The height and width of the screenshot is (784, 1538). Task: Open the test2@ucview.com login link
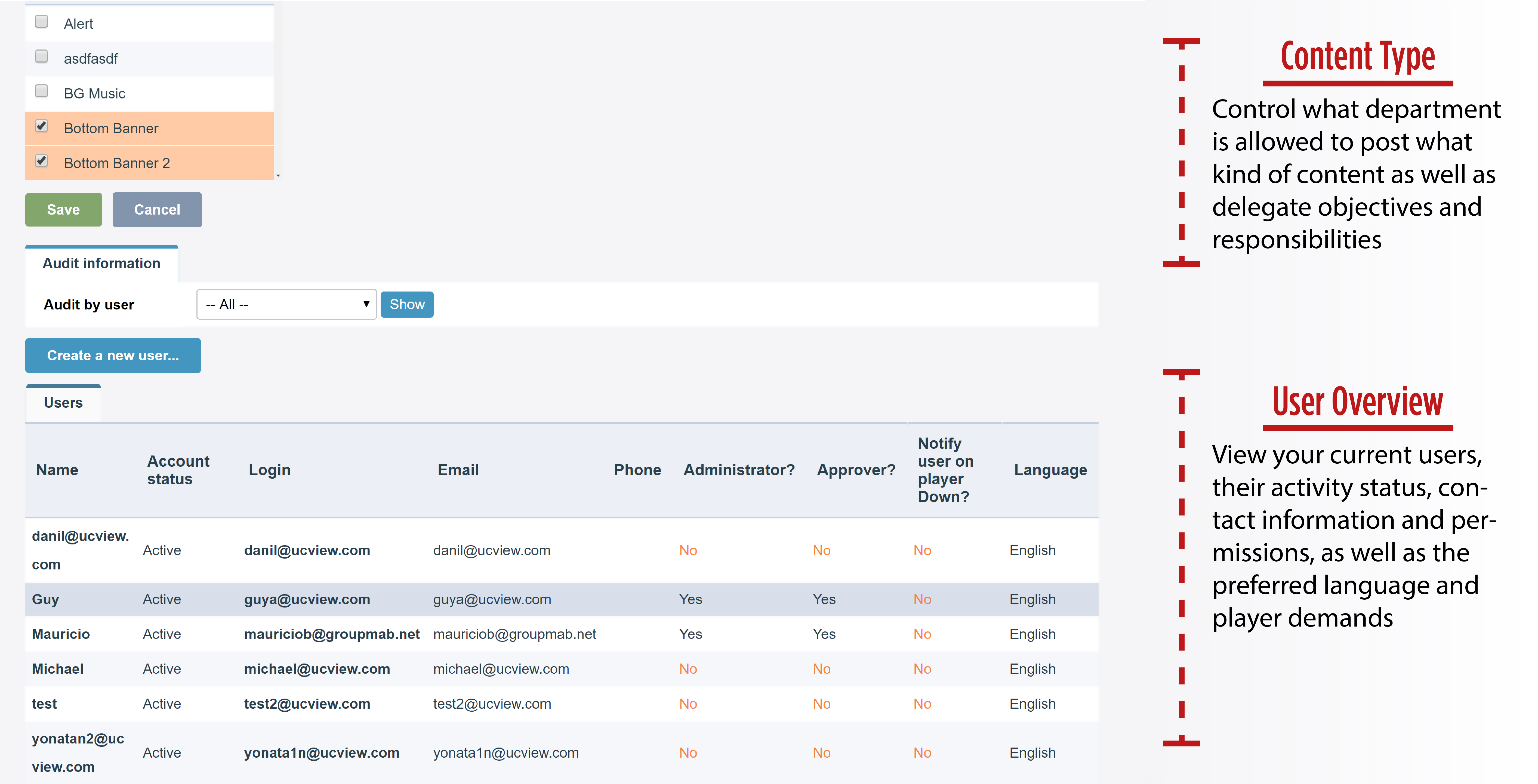pyautogui.click(x=307, y=704)
